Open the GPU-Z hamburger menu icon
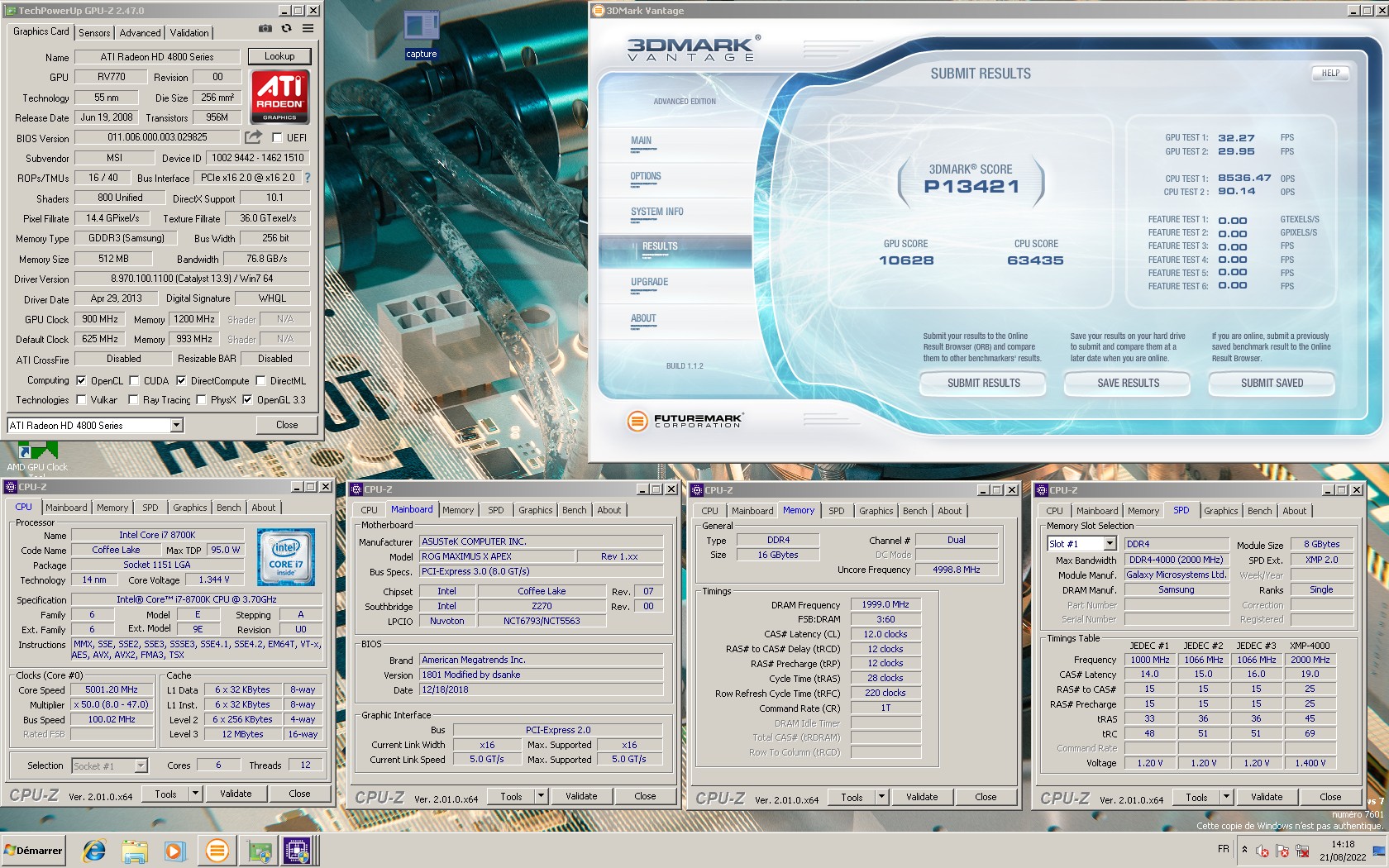The height and width of the screenshot is (868, 1389). [308, 28]
